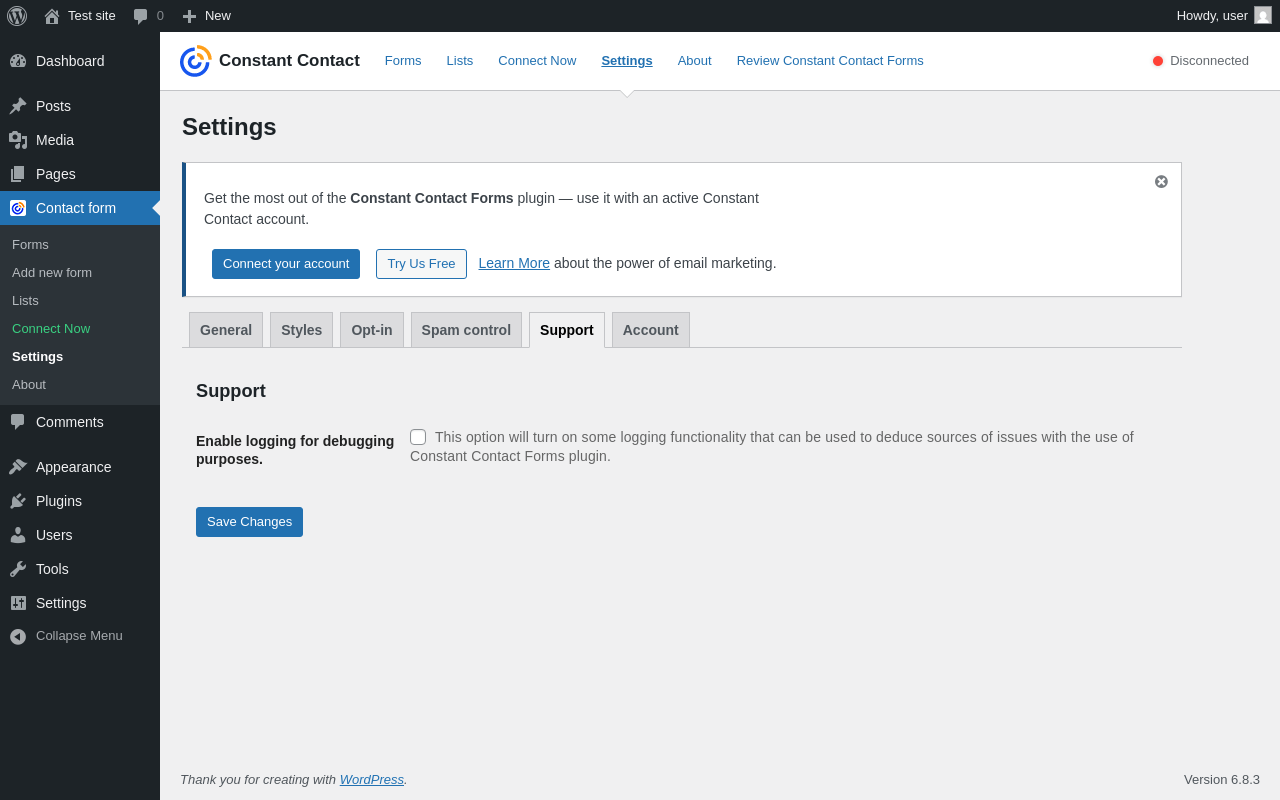Screen dimensions: 1280x800
Task: Open the Dashboard menu icon
Action: pyautogui.click(x=18, y=61)
